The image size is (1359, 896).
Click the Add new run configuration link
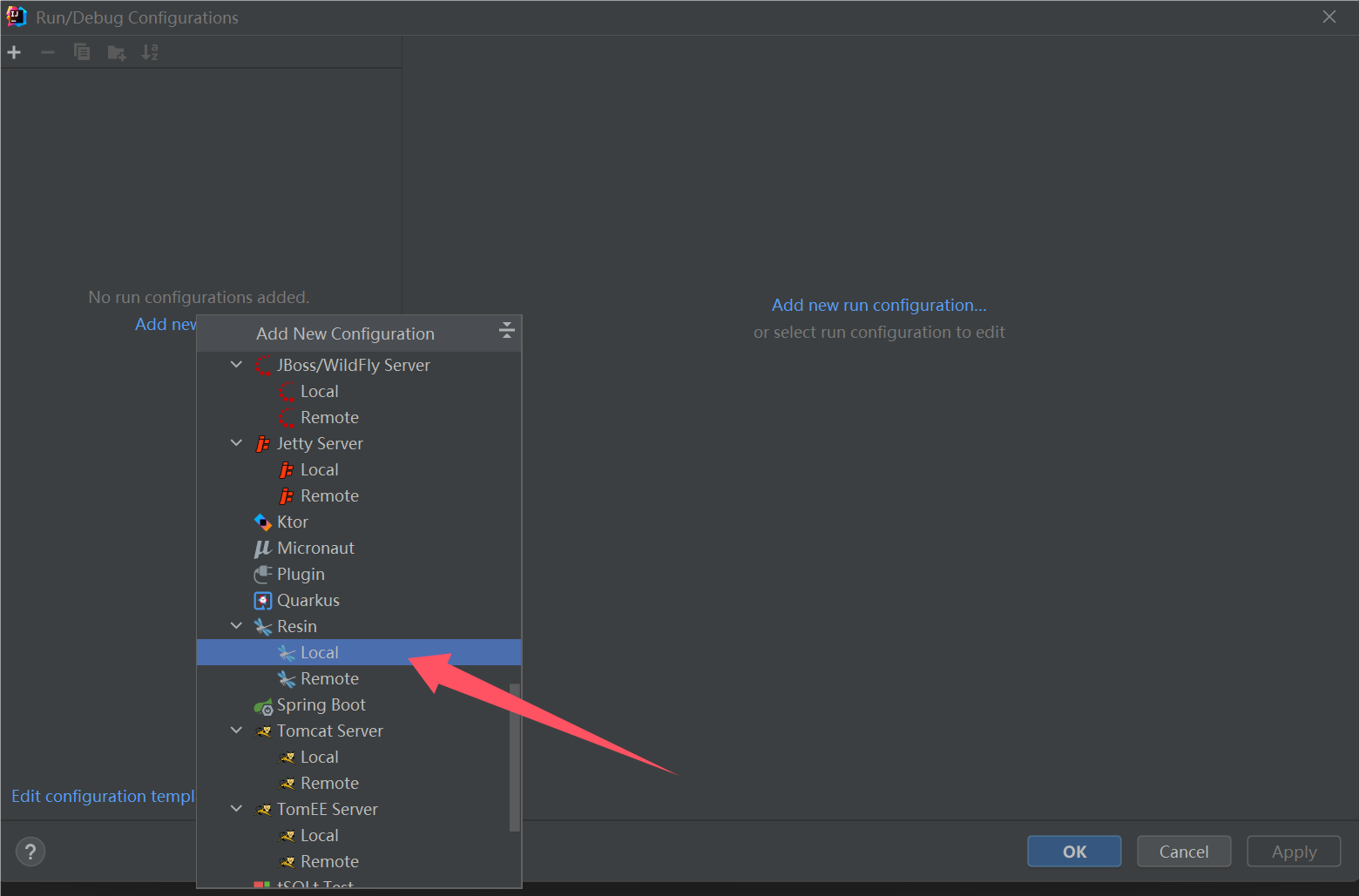tap(878, 306)
